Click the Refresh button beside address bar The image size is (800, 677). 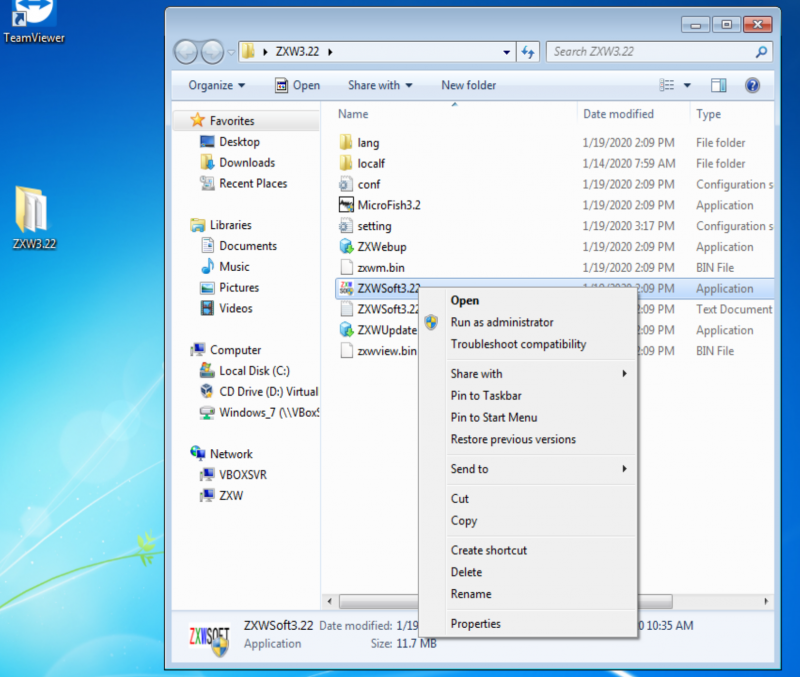[528, 52]
